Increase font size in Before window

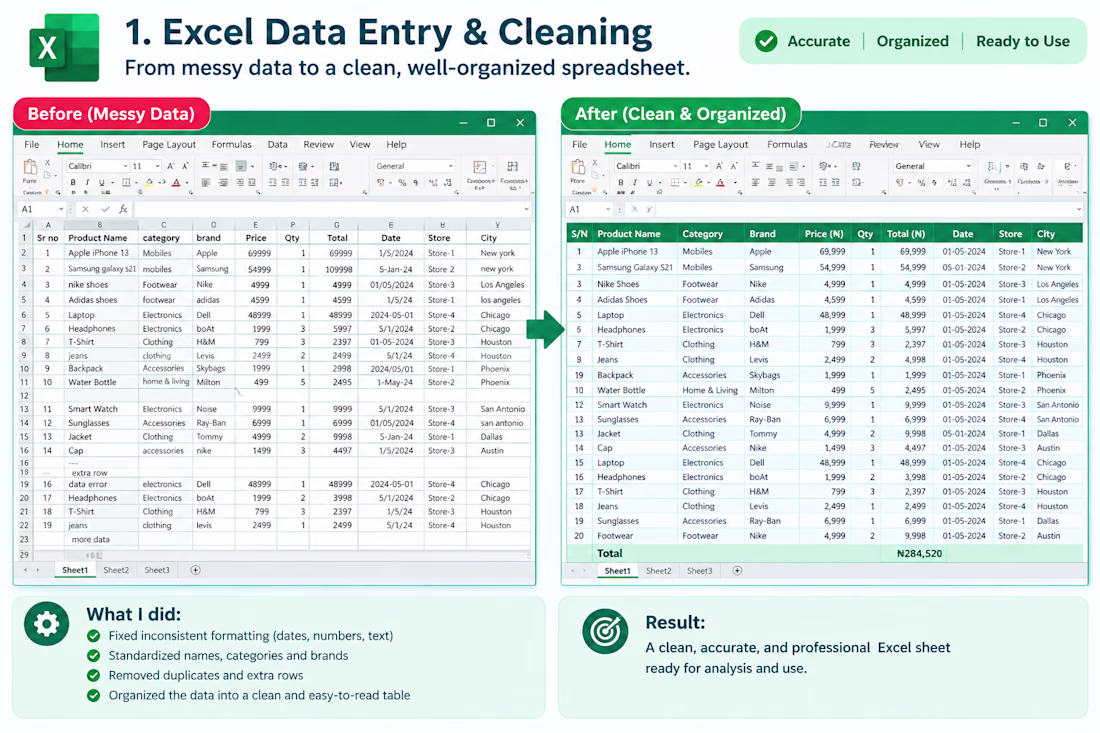click(170, 166)
